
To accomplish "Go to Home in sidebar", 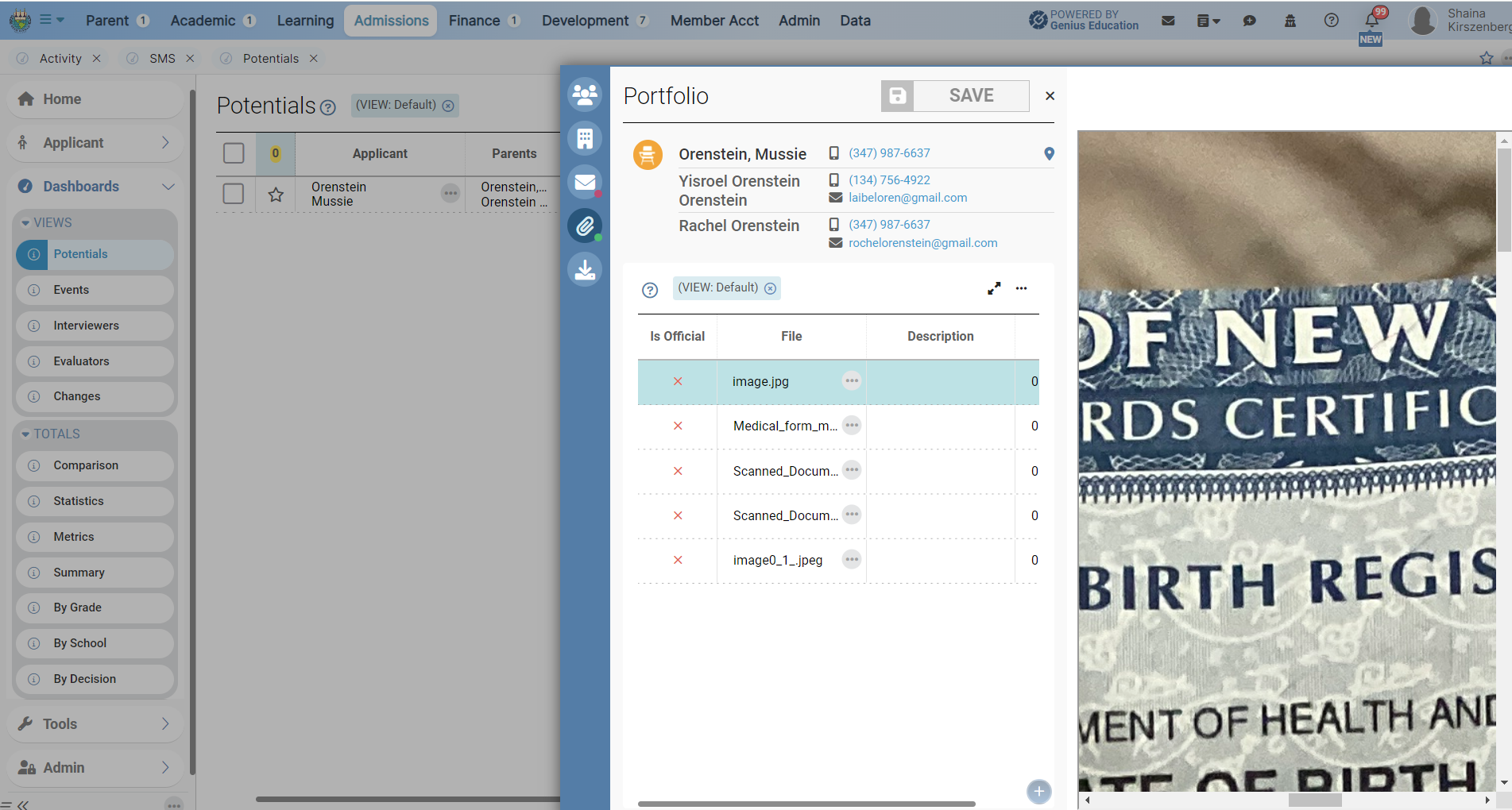I will (95, 99).
